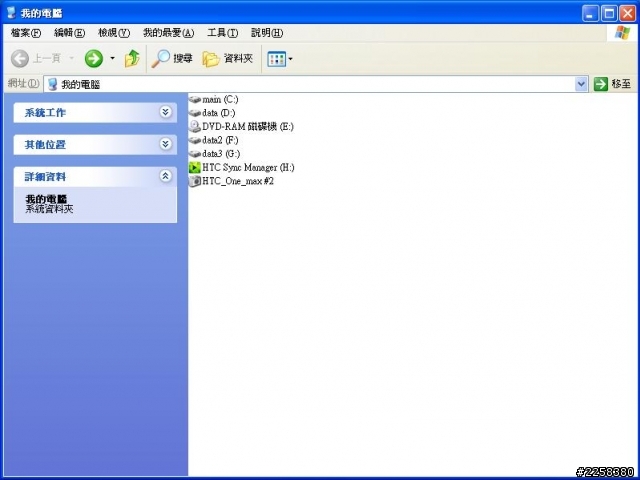Click the DVD-RAM 磁碟機 (E:) label
The height and width of the screenshot is (480, 640).
pos(248,127)
